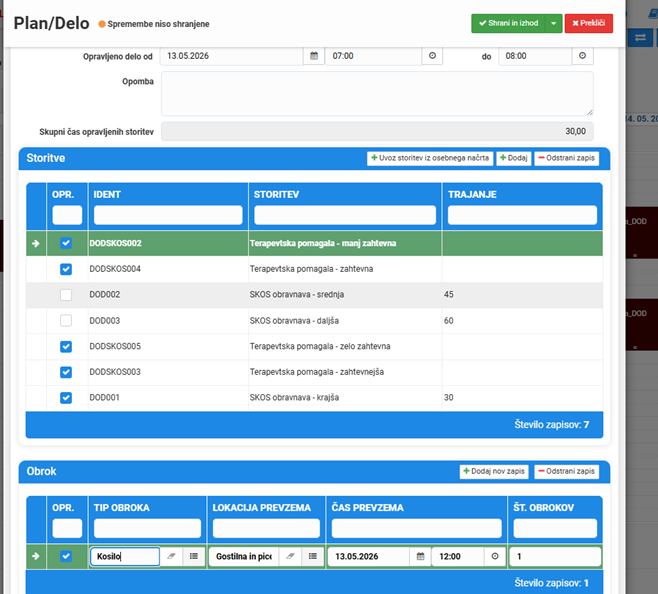Click Skupni čas opravljenih storitev field 30,00
Viewport: 658px width, 594px height.
pyautogui.click(x=377, y=131)
